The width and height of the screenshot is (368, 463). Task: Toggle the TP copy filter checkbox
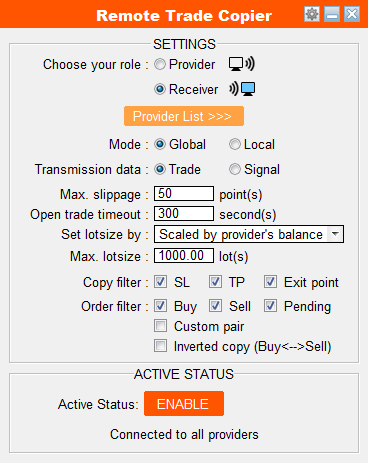point(215,282)
